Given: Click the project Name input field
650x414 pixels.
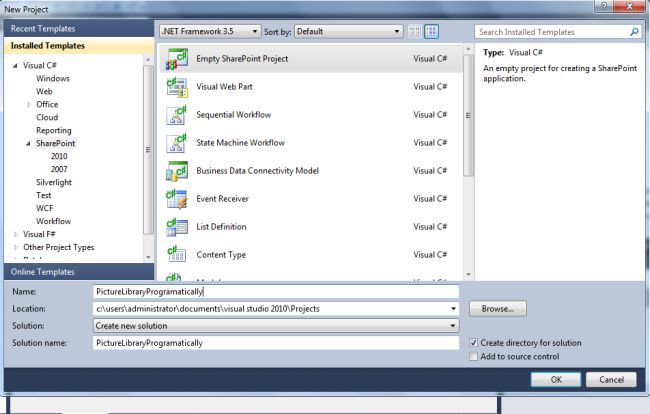Looking at the screenshot, I should [276, 292].
